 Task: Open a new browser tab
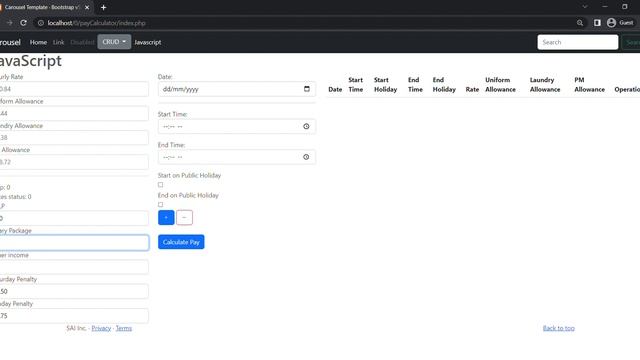[x=103, y=7]
